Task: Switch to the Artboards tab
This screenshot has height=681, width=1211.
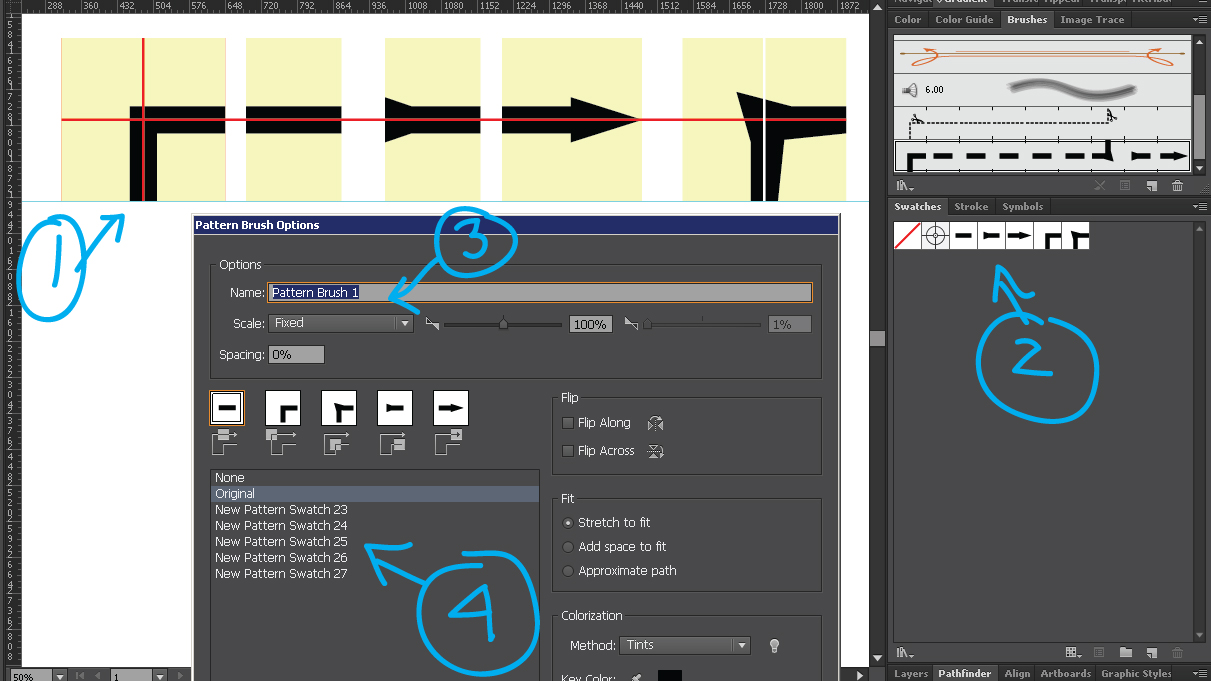Action: (1065, 674)
